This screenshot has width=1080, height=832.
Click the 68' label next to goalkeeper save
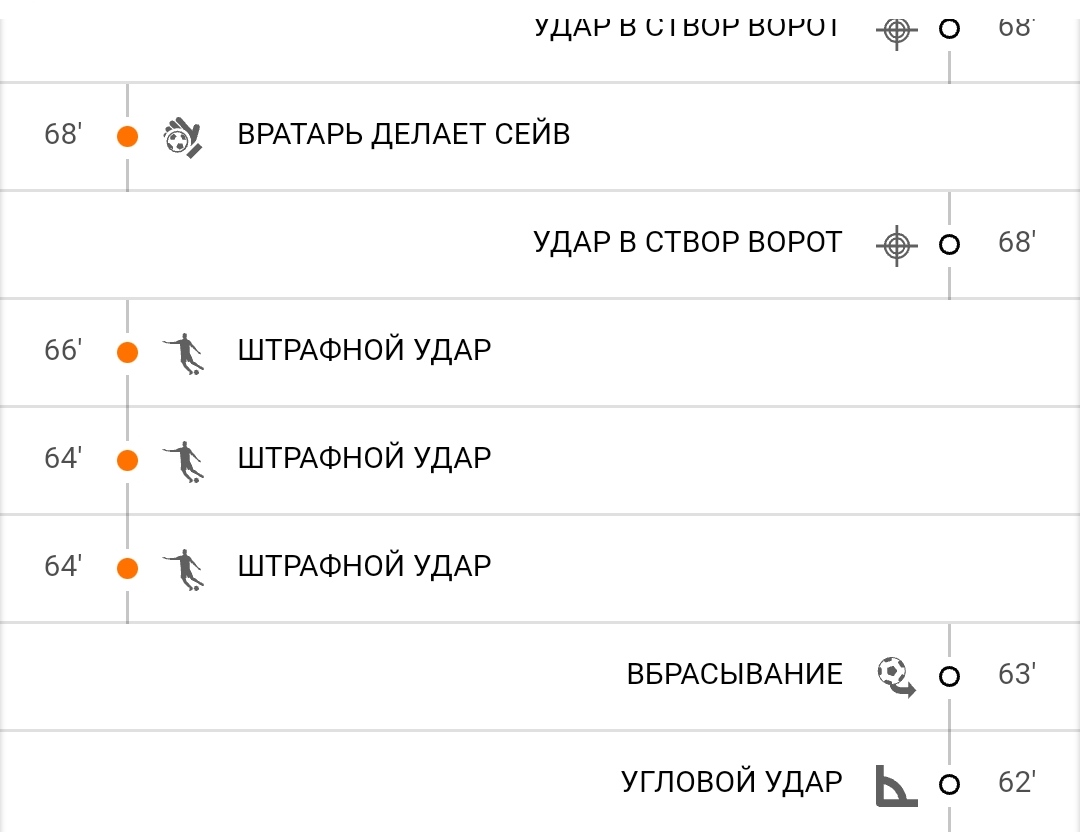[x=63, y=134]
